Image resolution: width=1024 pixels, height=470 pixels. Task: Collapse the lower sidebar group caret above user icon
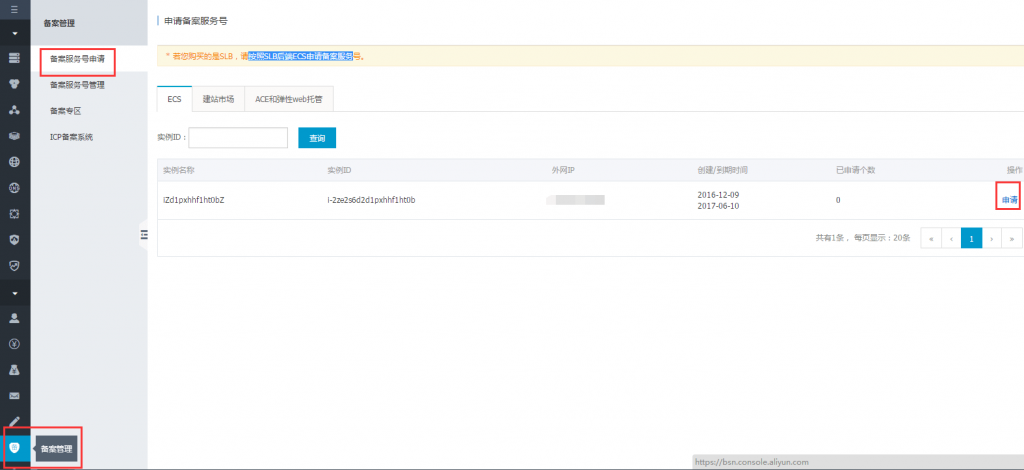point(15,293)
